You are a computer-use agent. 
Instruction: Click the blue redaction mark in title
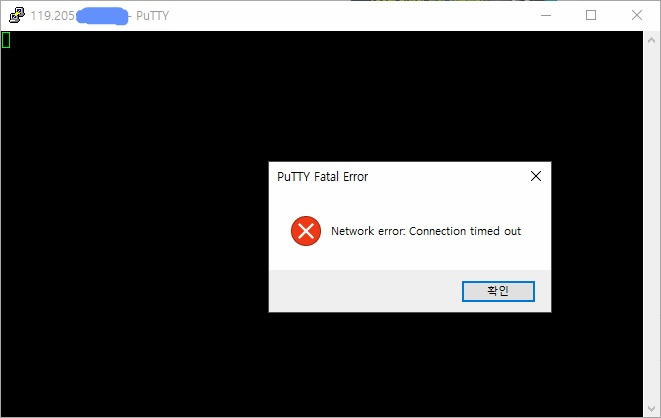(102, 16)
